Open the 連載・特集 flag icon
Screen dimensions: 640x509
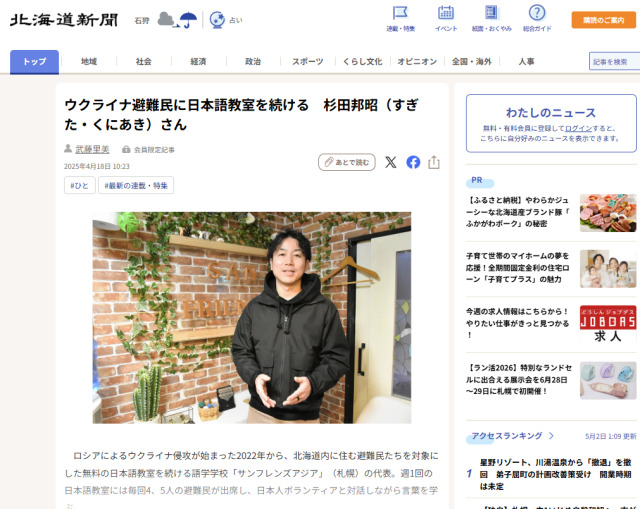[x=400, y=13]
